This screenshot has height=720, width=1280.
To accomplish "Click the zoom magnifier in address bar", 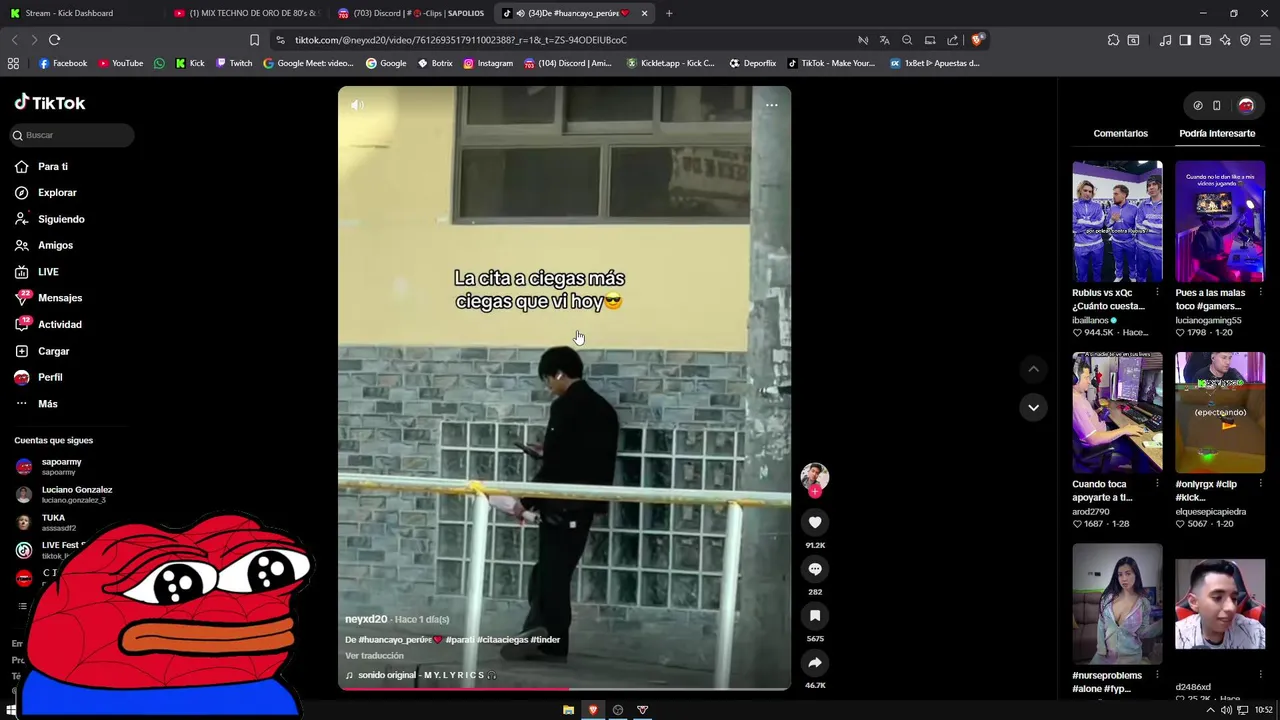I will [907, 40].
